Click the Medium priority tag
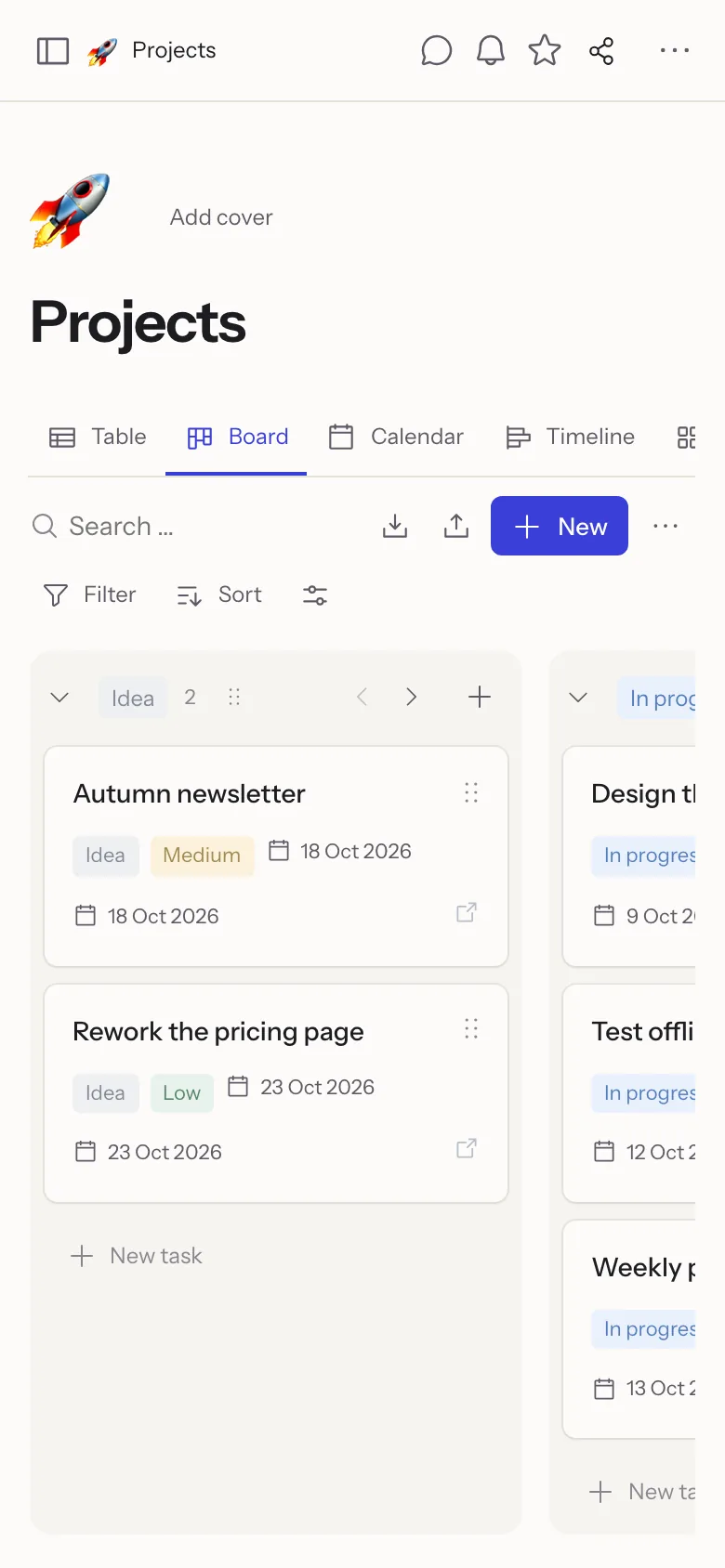Screen dimensions: 725x1568 (202, 856)
